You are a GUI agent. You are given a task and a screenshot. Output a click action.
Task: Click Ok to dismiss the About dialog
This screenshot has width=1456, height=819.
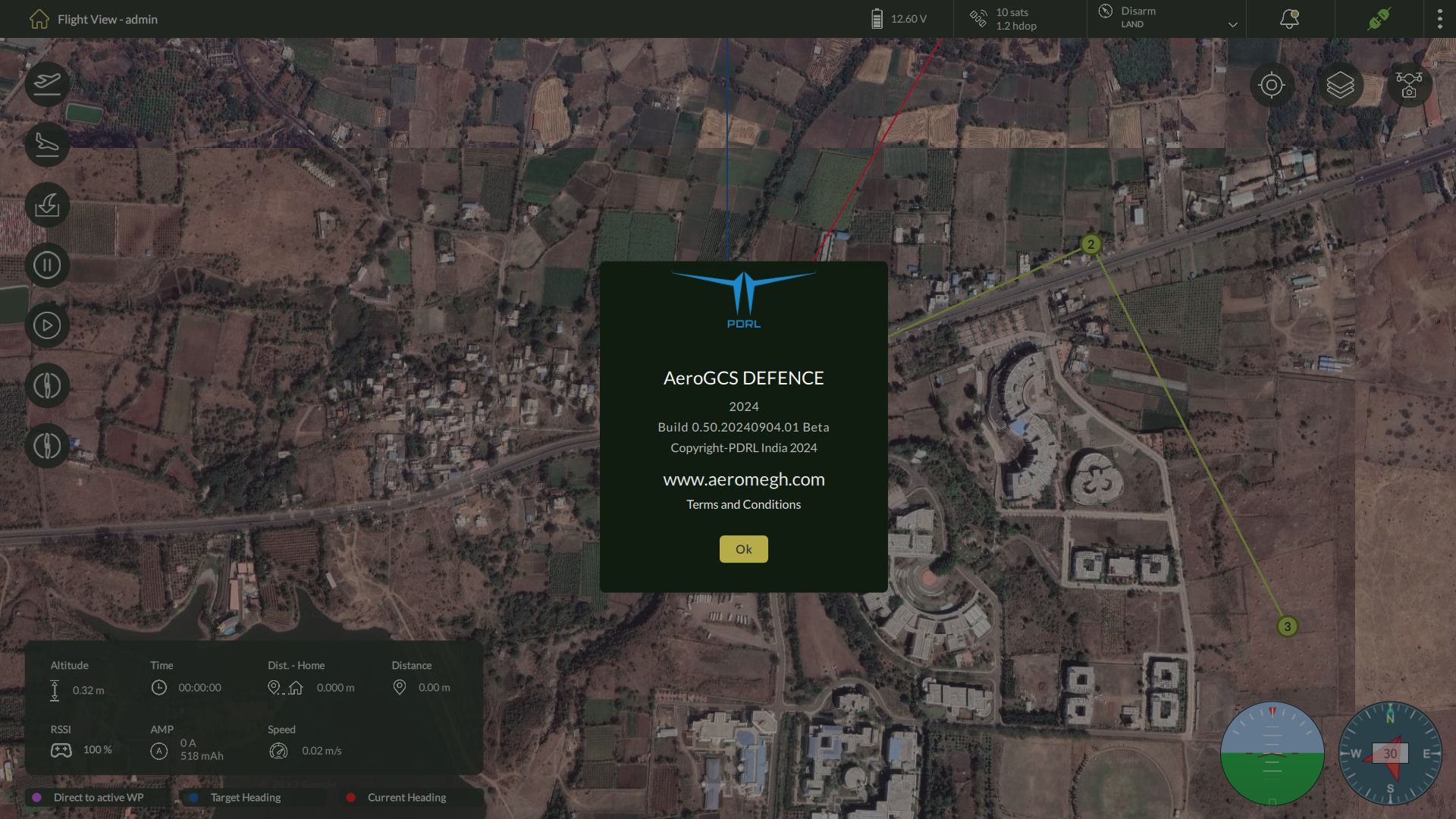coord(743,549)
